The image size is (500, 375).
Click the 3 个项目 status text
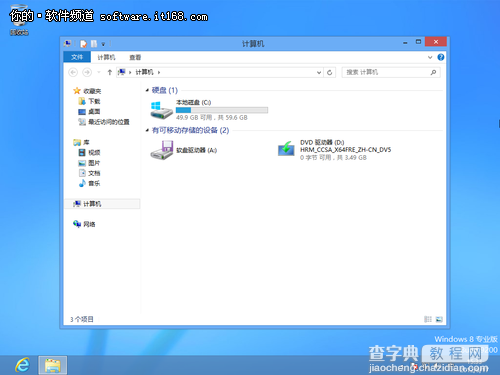[82, 319]
